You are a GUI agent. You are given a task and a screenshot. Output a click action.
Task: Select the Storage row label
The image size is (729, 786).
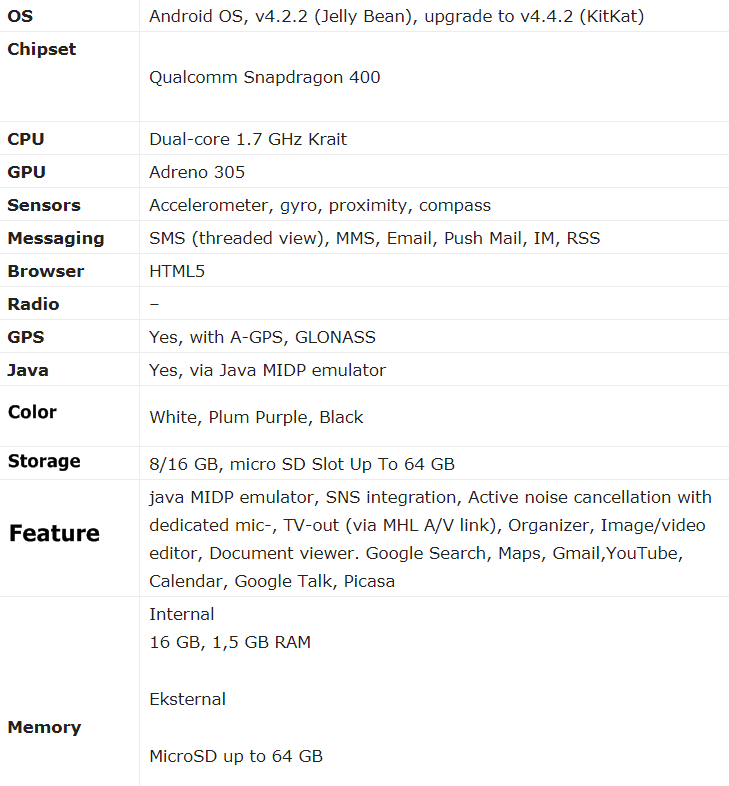pyautogui.click(x=44, y=461)
